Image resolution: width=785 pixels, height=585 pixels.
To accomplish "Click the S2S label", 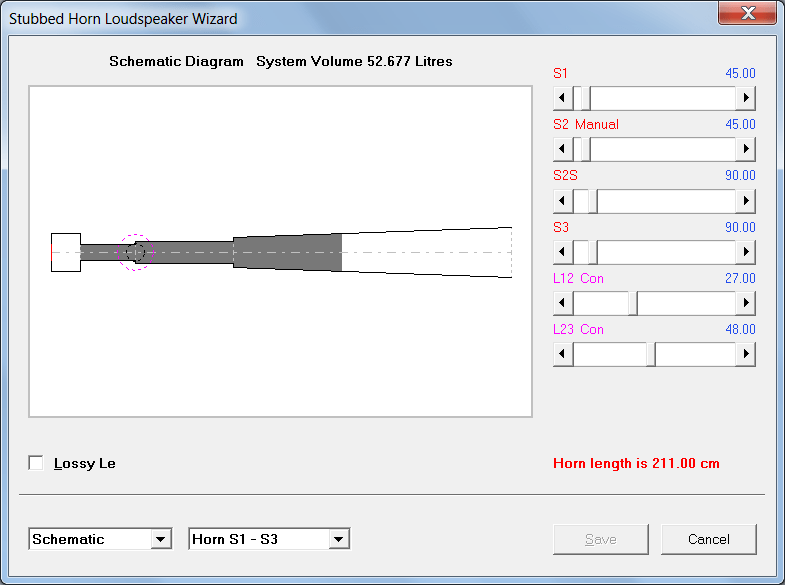I will pos(565,176).
